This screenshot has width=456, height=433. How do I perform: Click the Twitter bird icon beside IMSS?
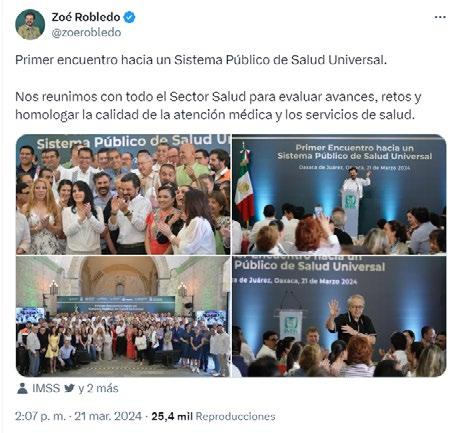coord(69,388)
